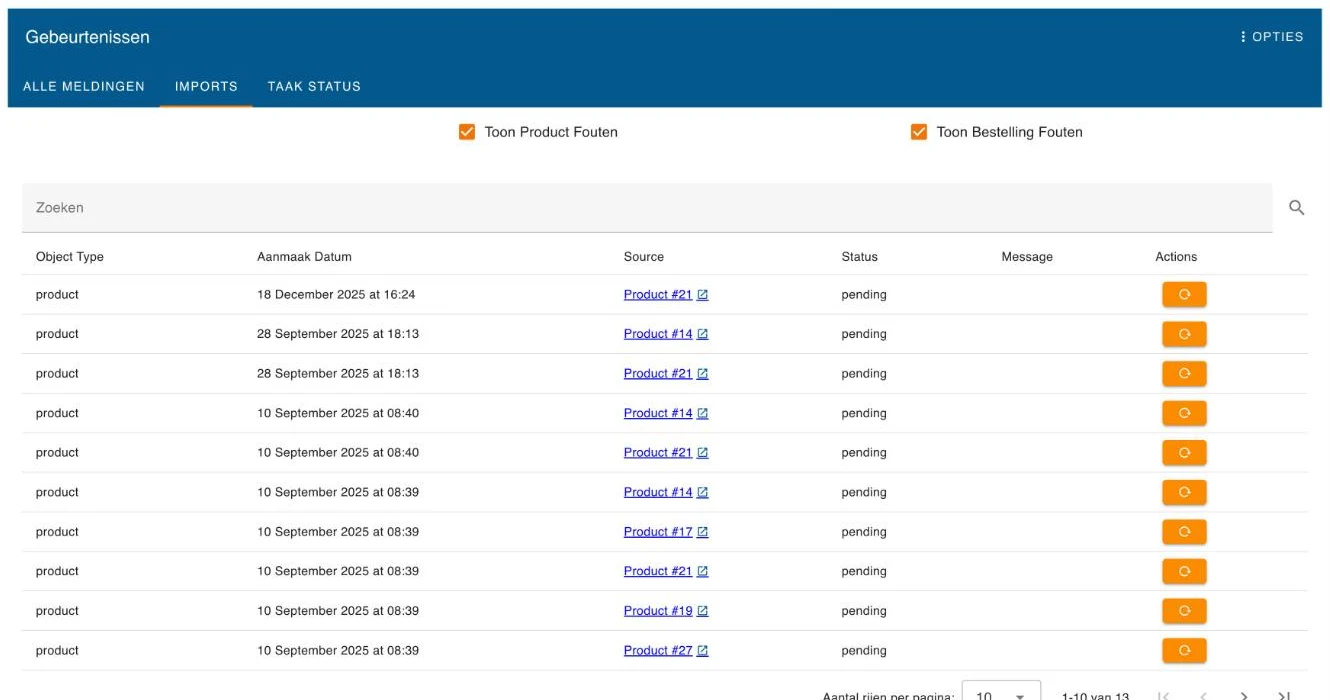Screen dimensions: 1330x700
Task: Open the Product #27 link
Action: coord(658,650)
